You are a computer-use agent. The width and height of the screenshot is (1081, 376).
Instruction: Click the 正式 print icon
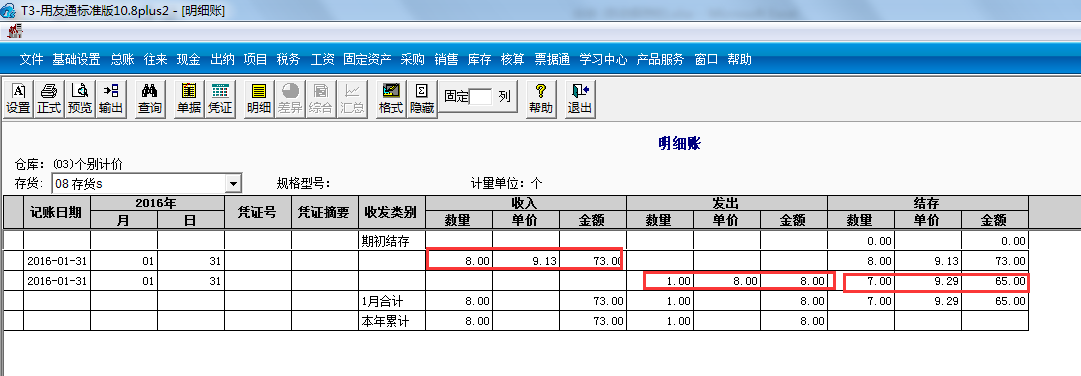tap(49, 99)
